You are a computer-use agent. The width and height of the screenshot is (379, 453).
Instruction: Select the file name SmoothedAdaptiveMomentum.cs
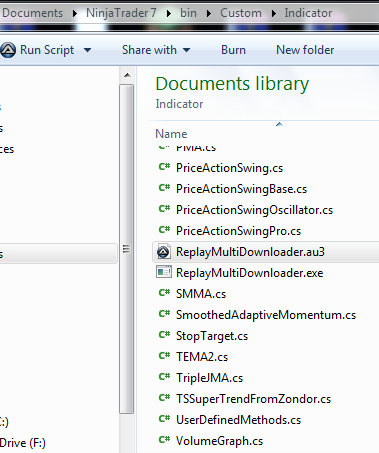click(266, 315)
